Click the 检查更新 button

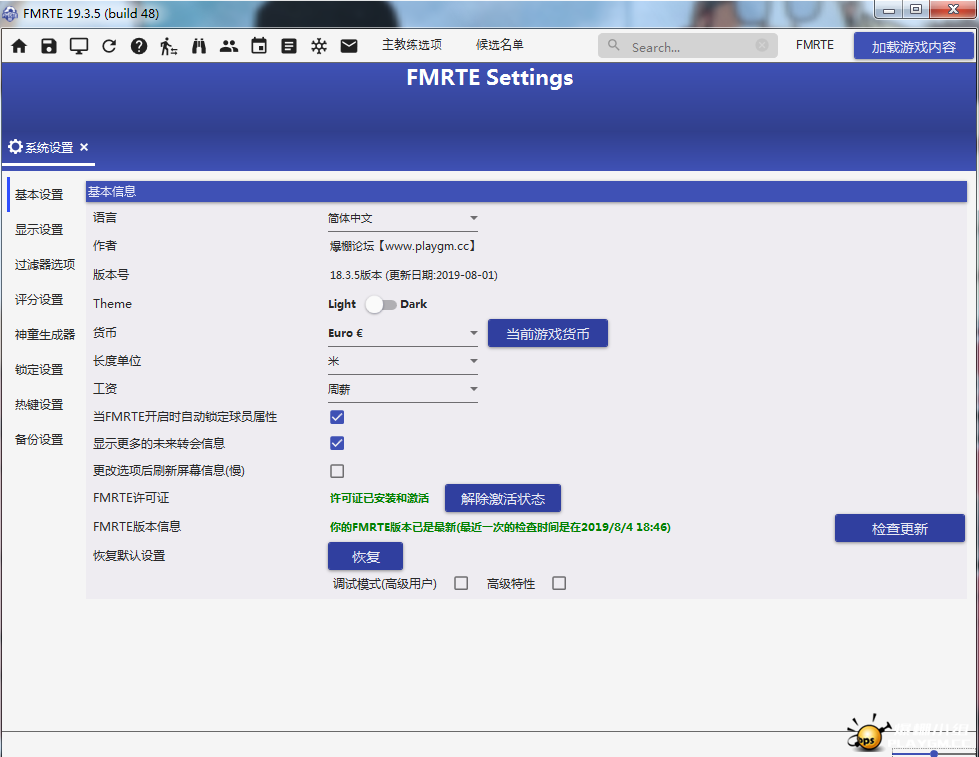900,528
